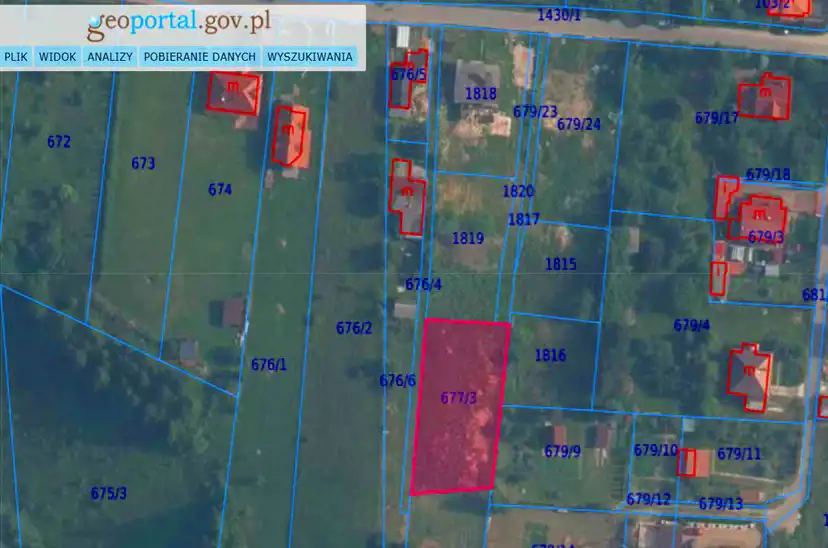Select parcel 1816 on the map
828x548 pixels.
pyautogui.click(x=550, y=356)
